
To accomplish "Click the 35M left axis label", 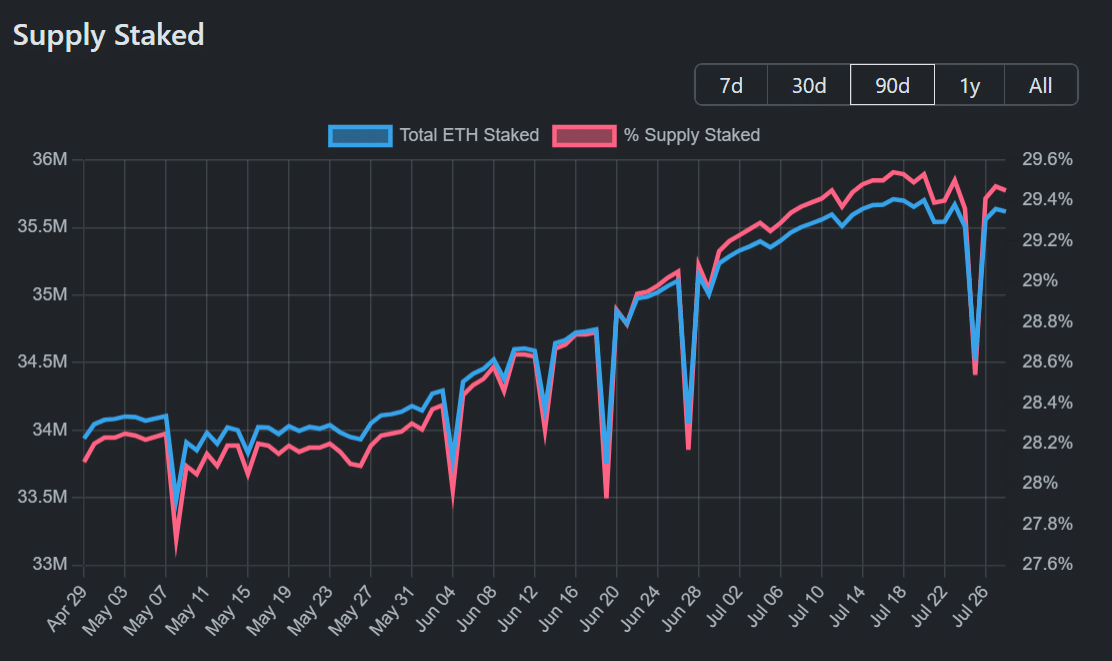I will point(47,295).
